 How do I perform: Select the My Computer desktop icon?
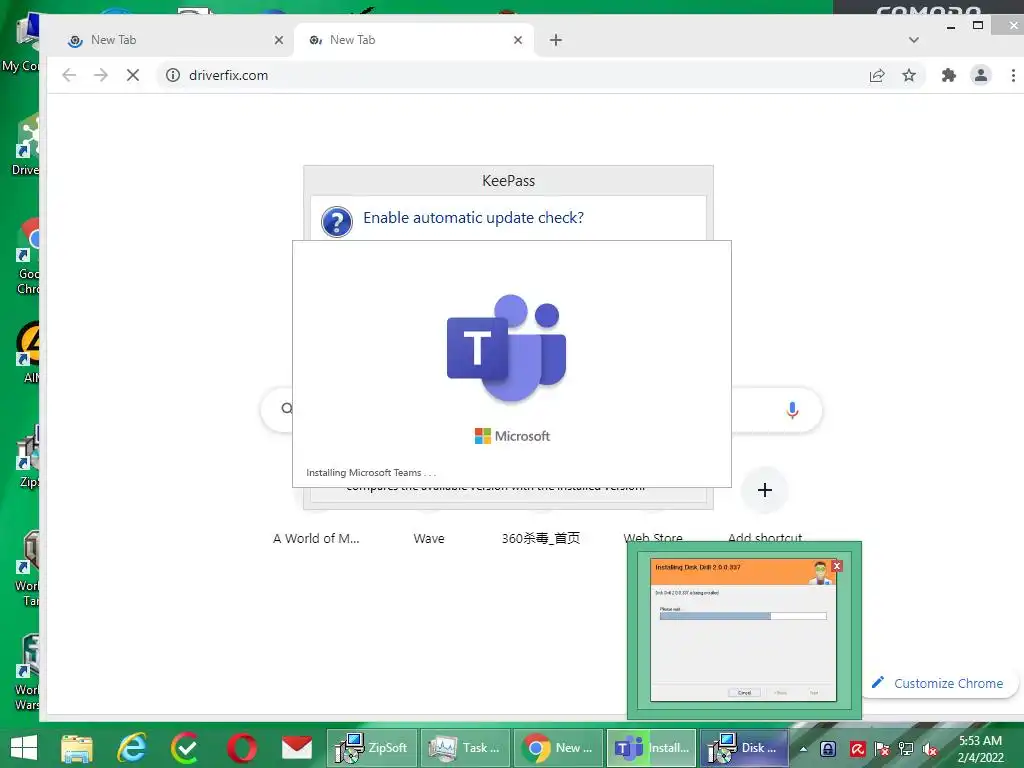coord(22,42)
